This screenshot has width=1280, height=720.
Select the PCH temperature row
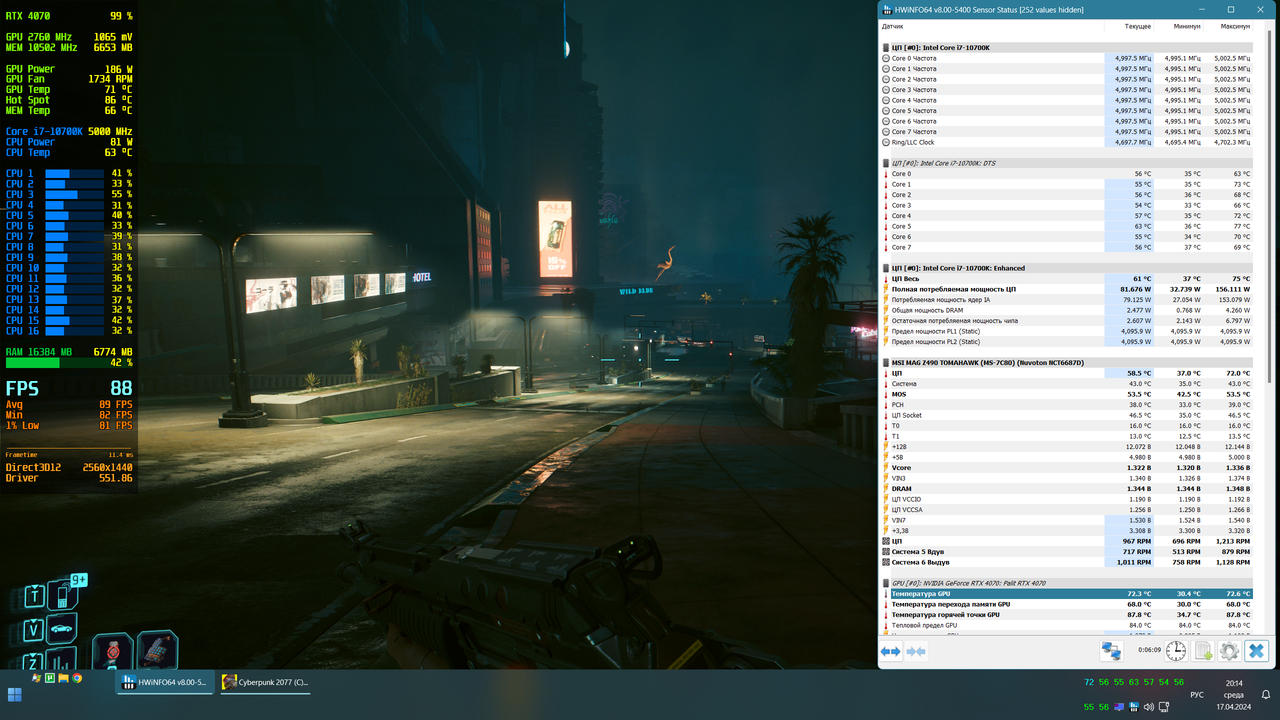[1071, 405]
